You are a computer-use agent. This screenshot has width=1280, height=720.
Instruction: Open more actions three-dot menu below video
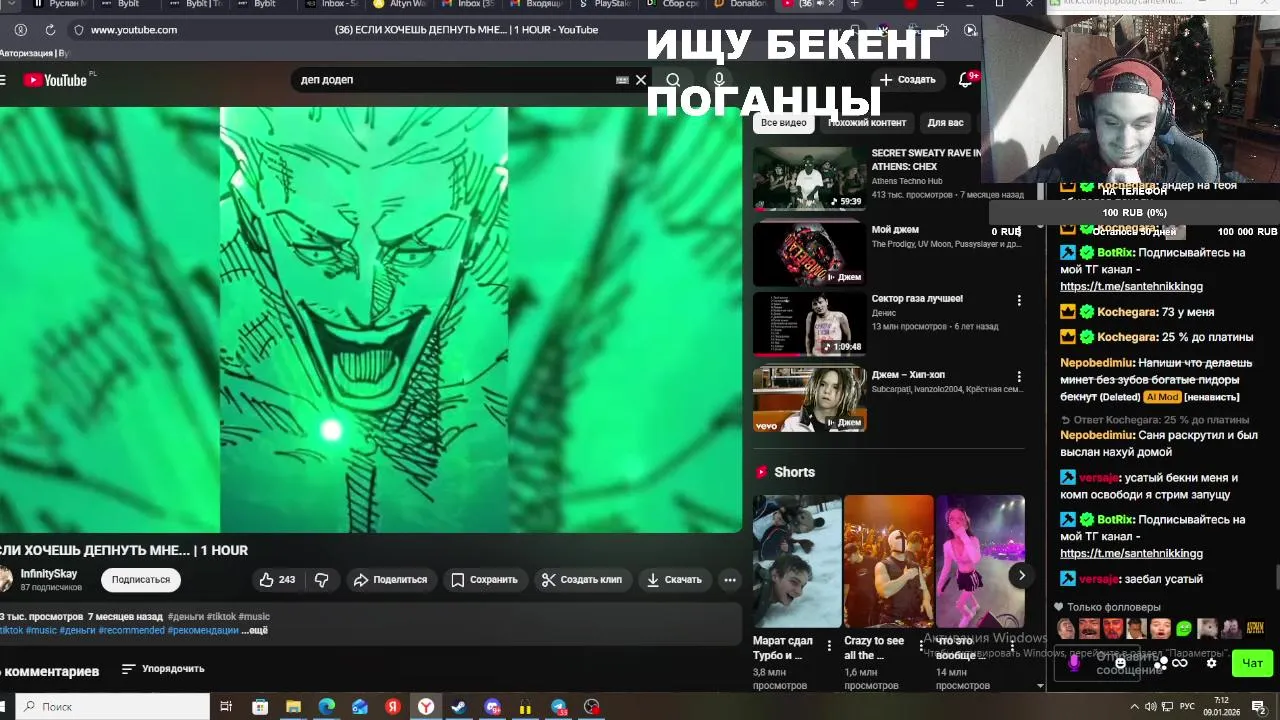click(730, 580)
